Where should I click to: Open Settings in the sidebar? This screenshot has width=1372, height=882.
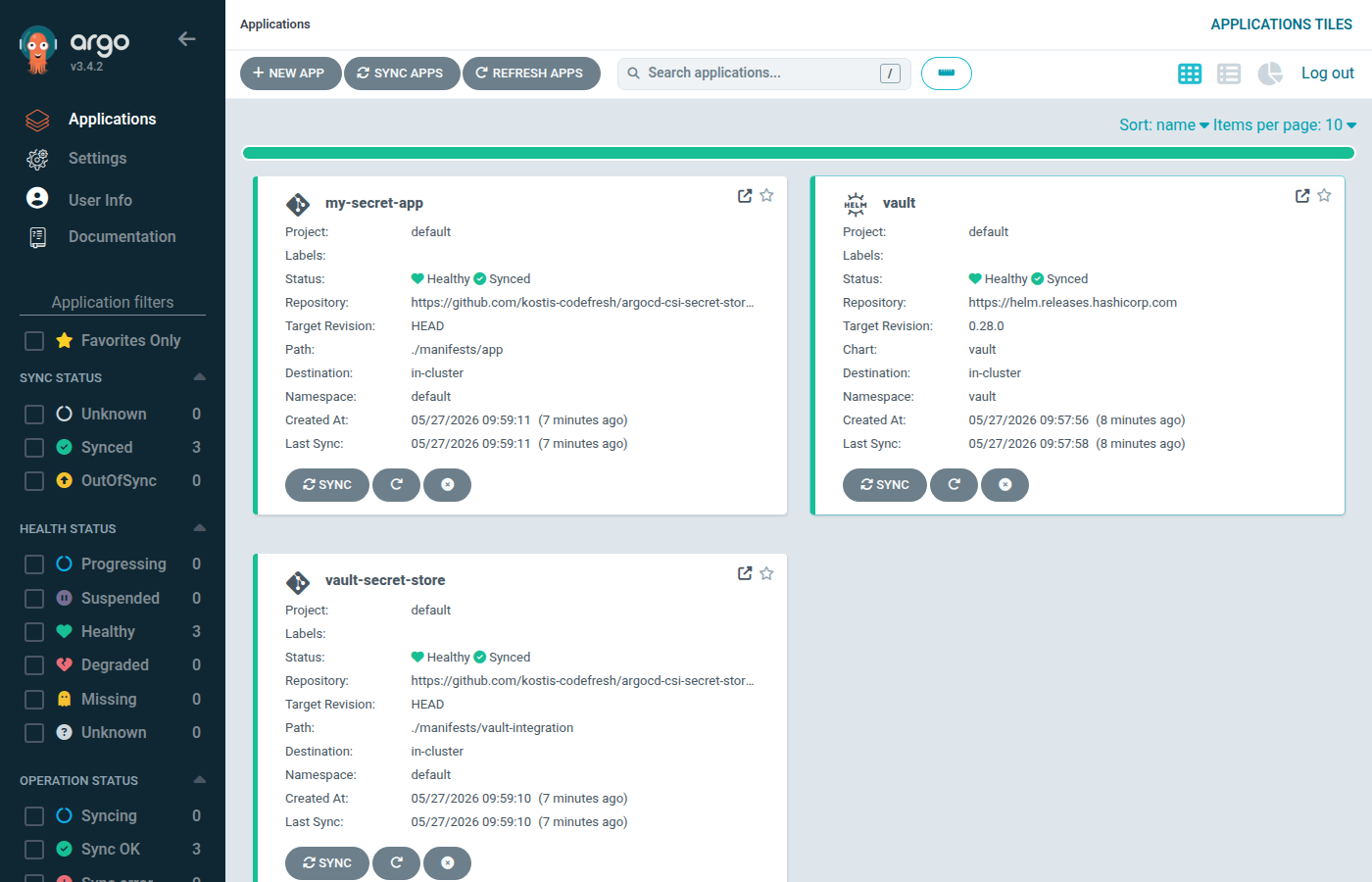coord(98,159)
